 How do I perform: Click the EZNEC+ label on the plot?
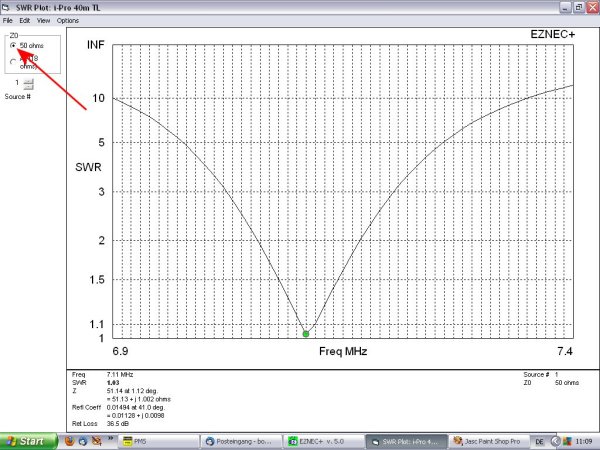pos(552,34)
